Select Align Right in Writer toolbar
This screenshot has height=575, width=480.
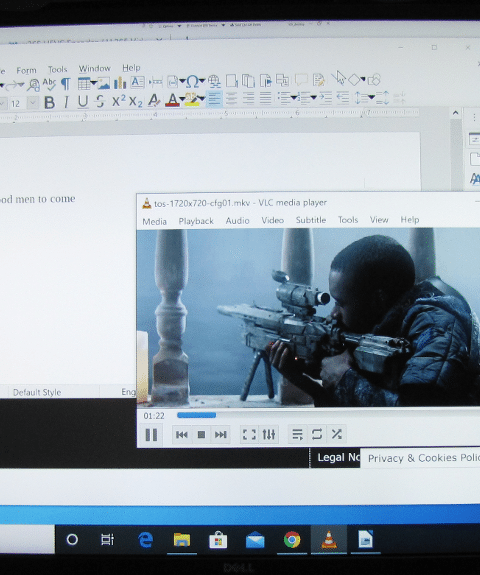[248, 98]
